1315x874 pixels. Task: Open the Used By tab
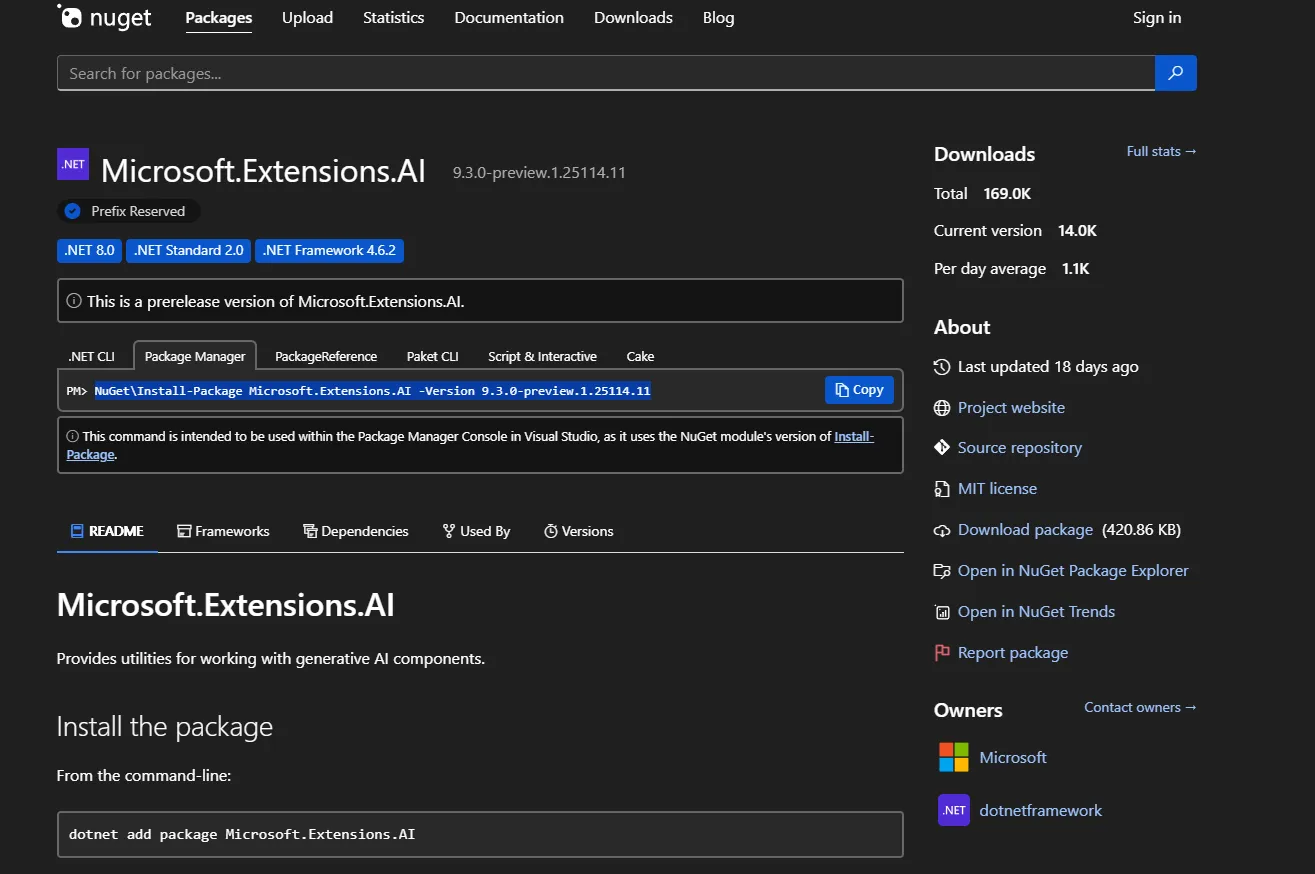click(476, 531)
